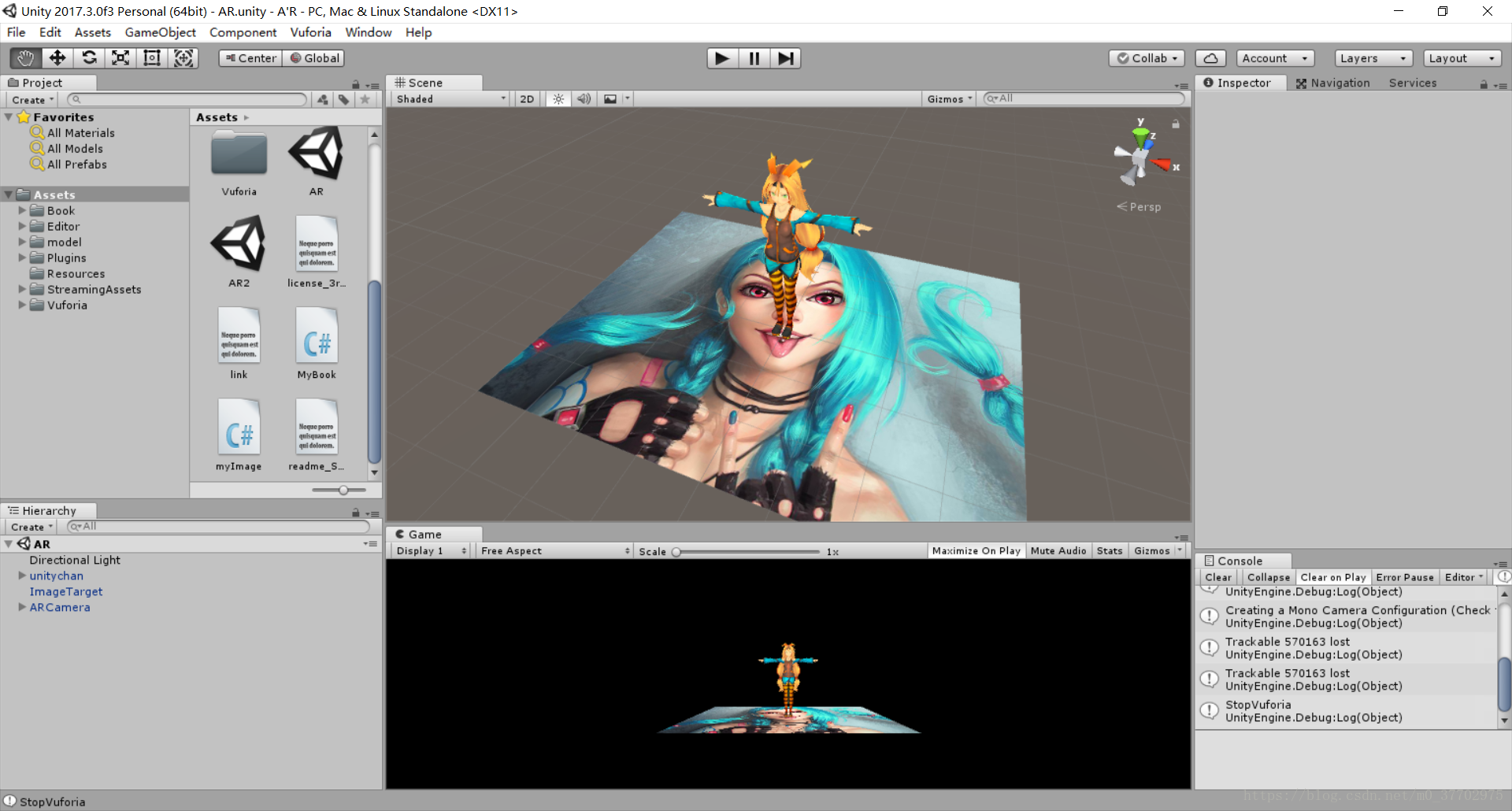
Task: Select the license_3r text asset
Action: click(x=317, y=244)
